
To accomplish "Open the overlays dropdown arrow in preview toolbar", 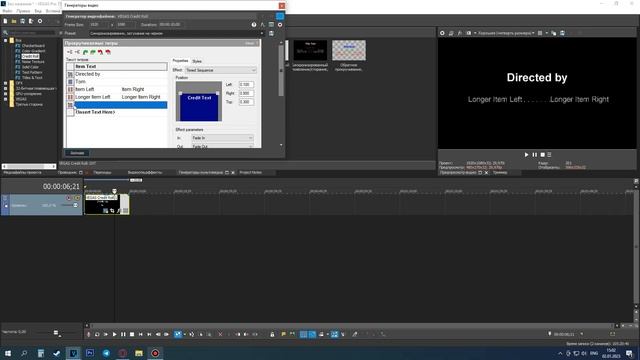I will point(547,33).
